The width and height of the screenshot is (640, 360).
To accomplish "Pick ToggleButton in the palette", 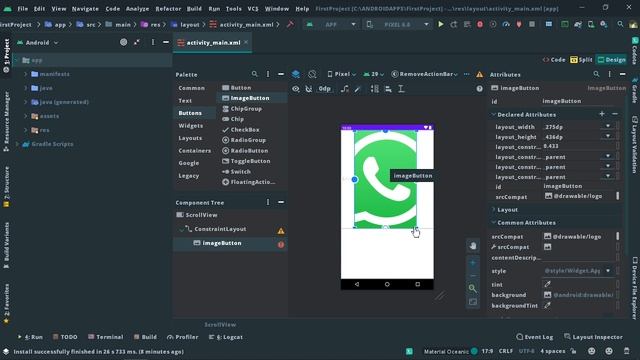I will [x=250, y=161].
